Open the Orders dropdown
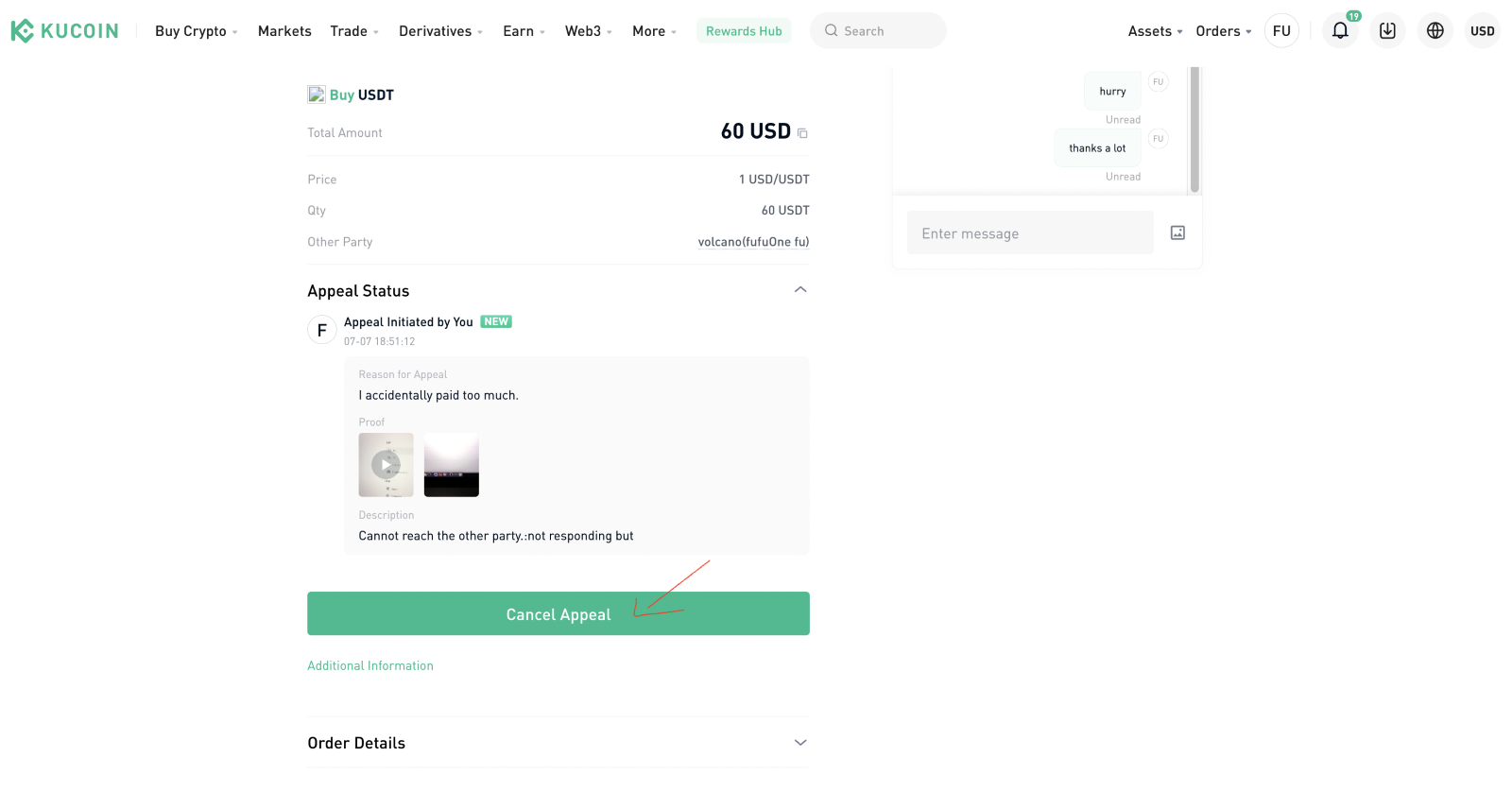The width and height of the screenshot is (1512, 809). 1224,31
